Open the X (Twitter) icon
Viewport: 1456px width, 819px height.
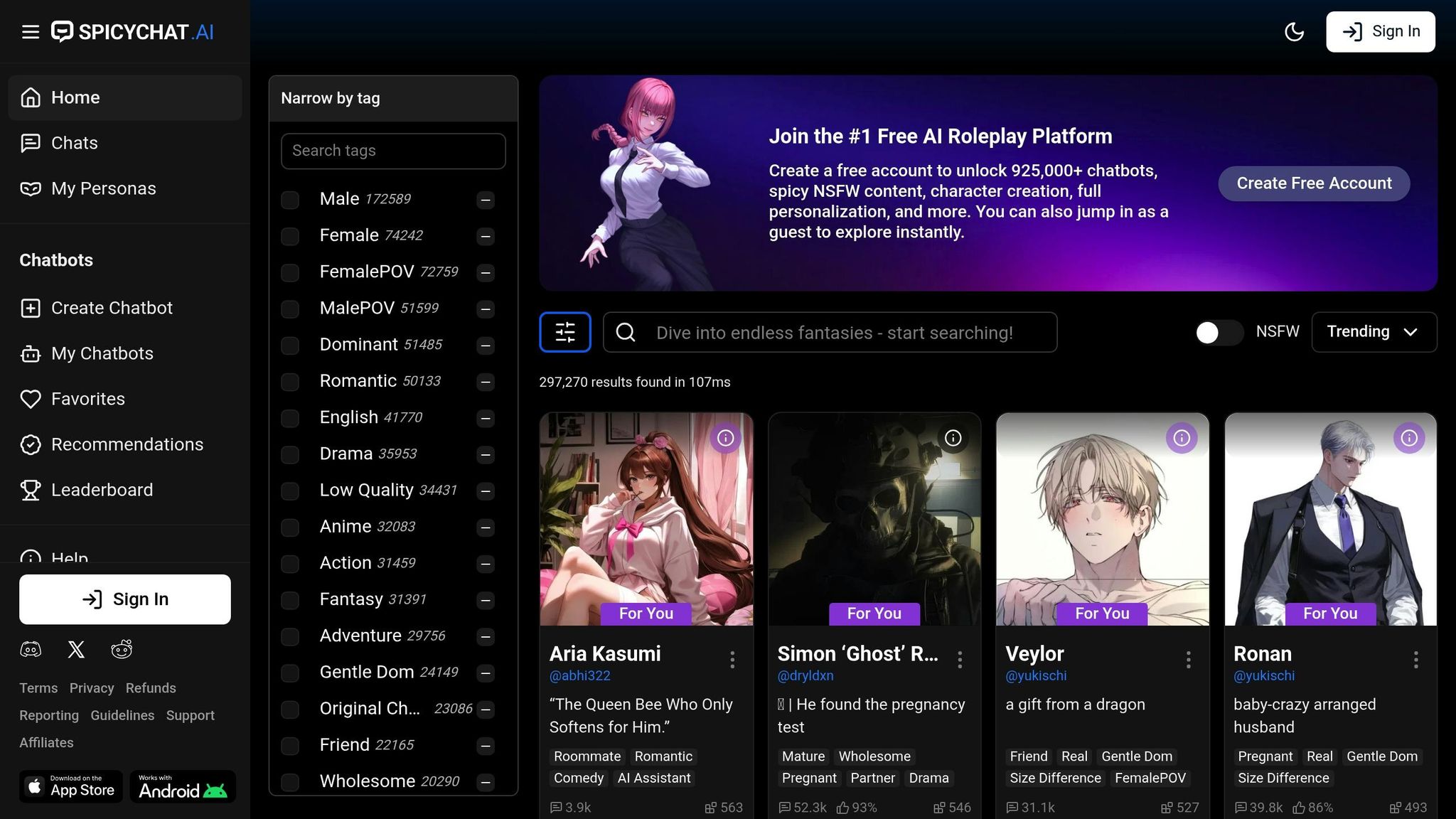click(76, 649)
